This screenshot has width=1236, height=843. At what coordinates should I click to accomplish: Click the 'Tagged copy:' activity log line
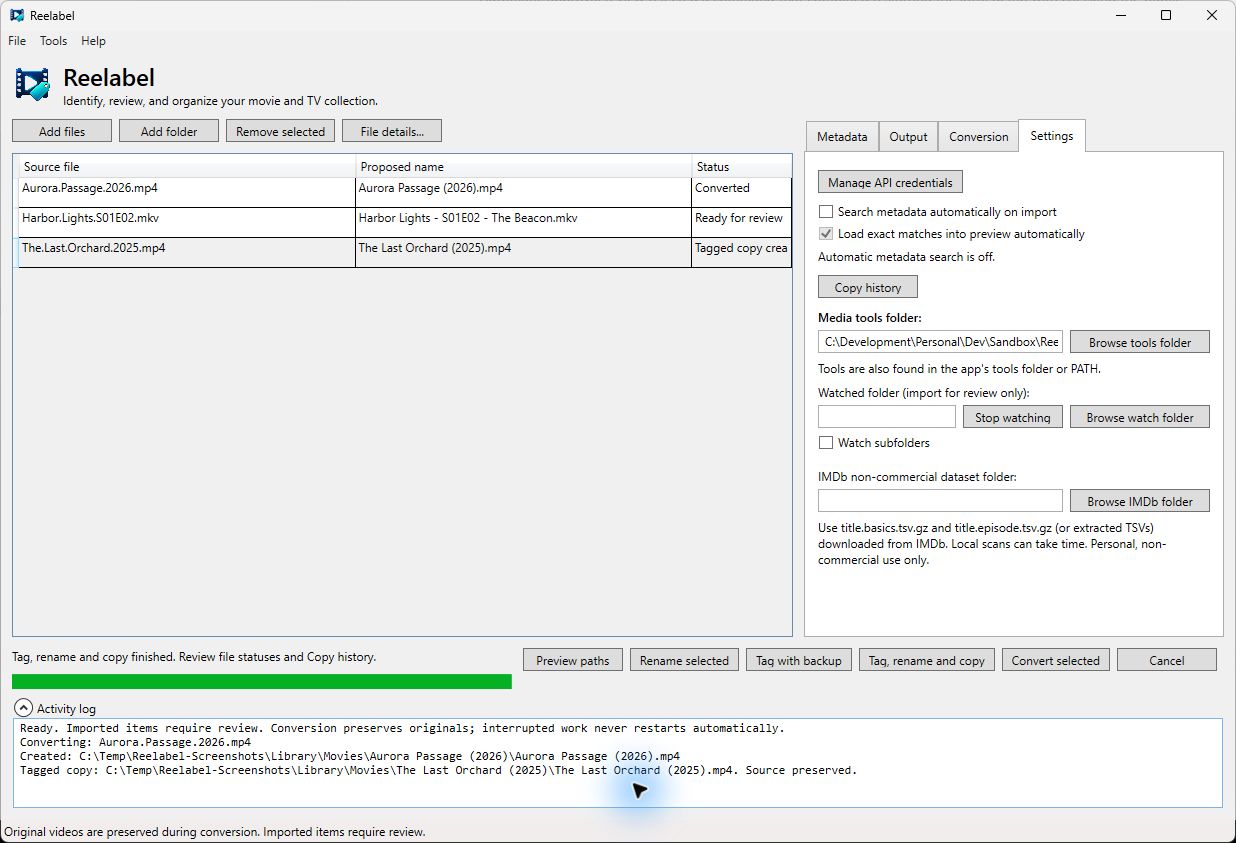coord(438,770)
